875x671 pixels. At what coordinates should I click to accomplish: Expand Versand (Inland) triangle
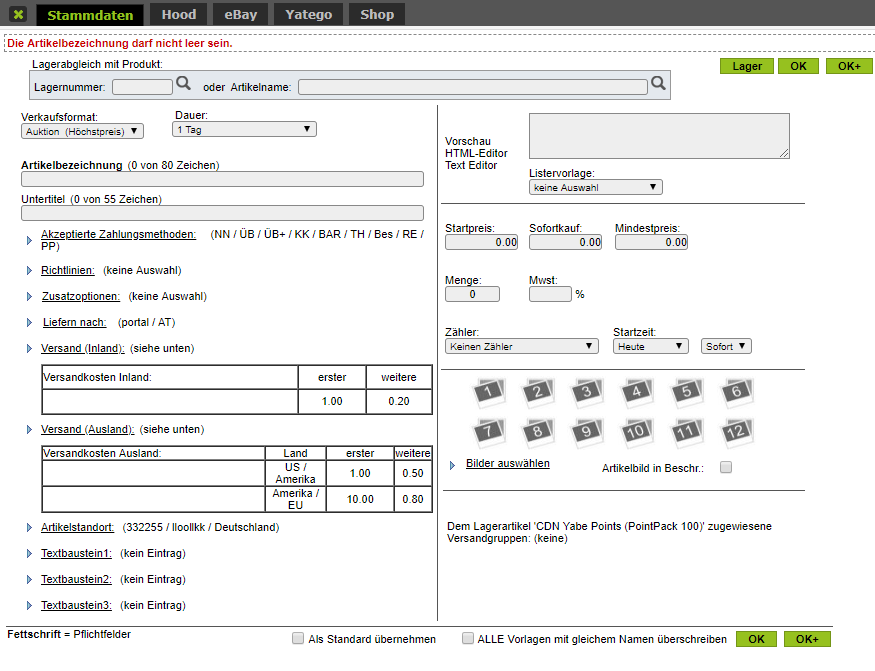[x=30, y=349]
